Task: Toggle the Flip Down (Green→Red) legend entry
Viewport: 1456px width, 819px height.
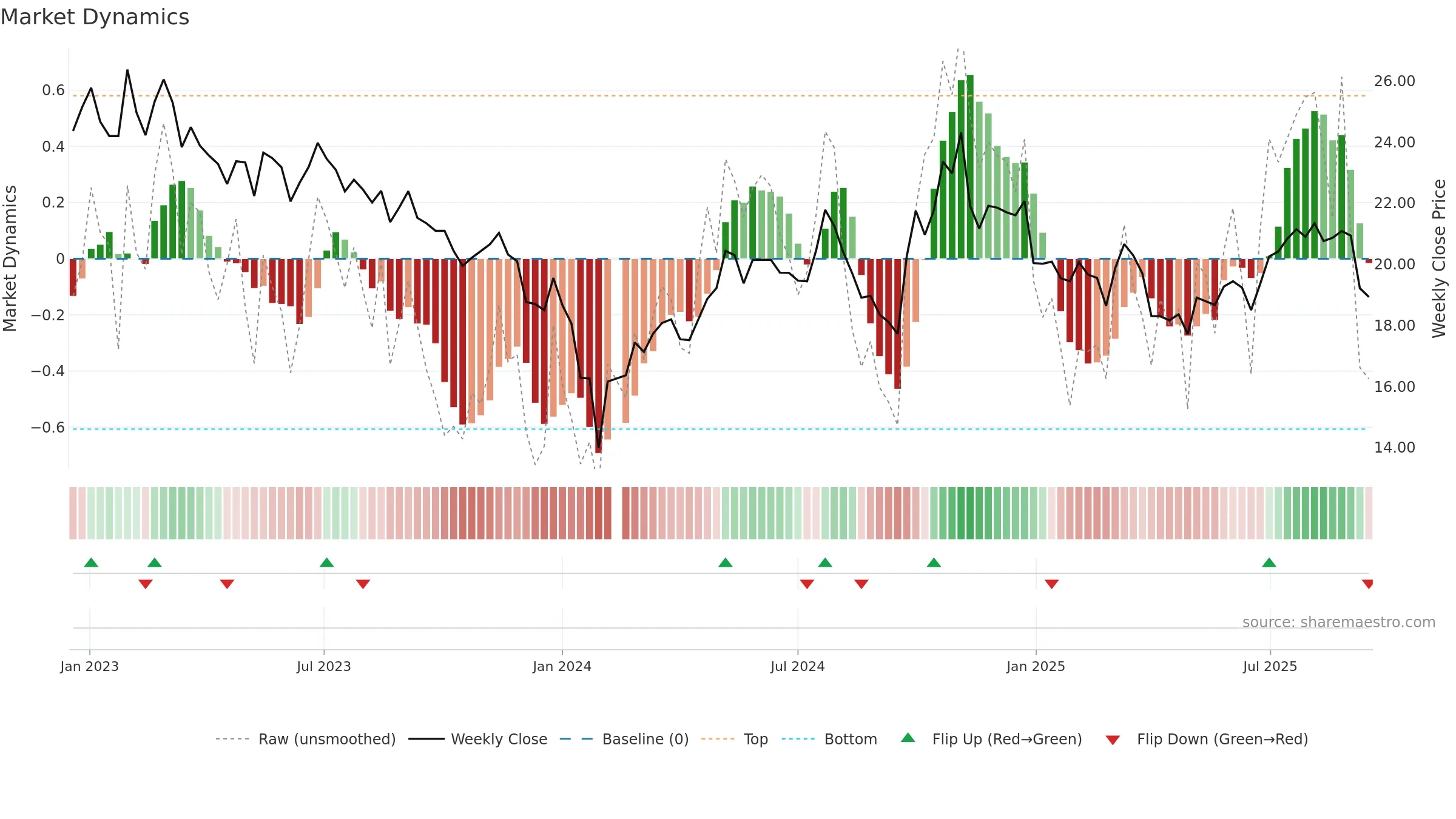Action: [x=1207, y=740]
